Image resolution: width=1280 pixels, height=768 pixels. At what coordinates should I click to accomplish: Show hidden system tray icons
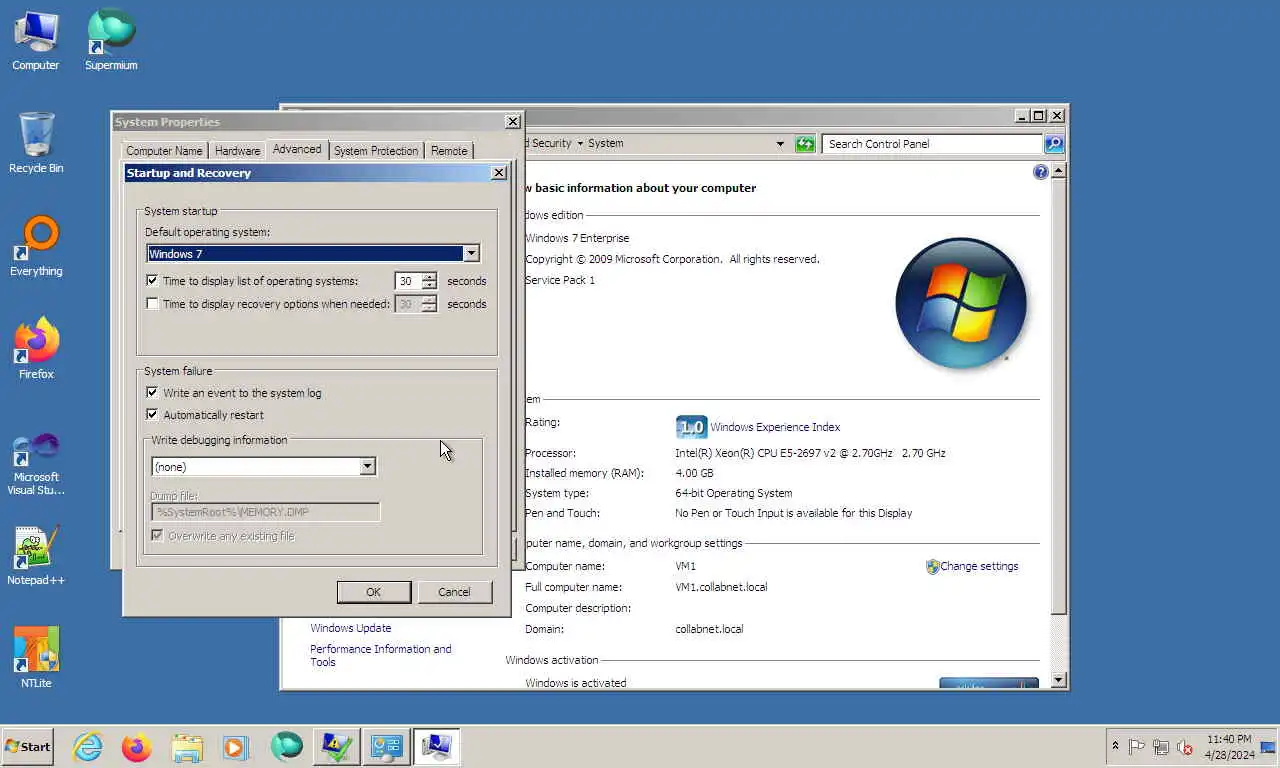[x=1116, y=747]
